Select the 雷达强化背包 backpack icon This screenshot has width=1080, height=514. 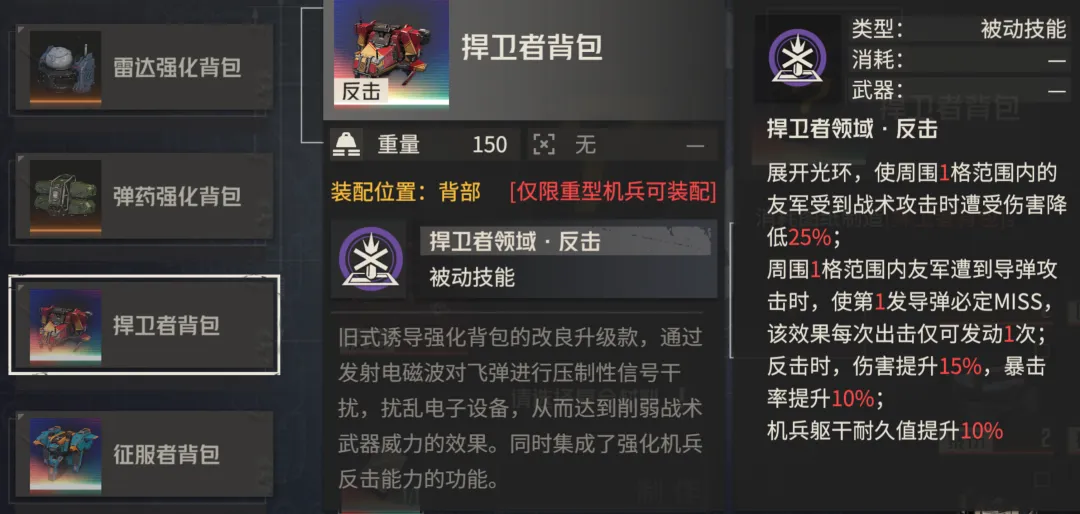(65, 68)
